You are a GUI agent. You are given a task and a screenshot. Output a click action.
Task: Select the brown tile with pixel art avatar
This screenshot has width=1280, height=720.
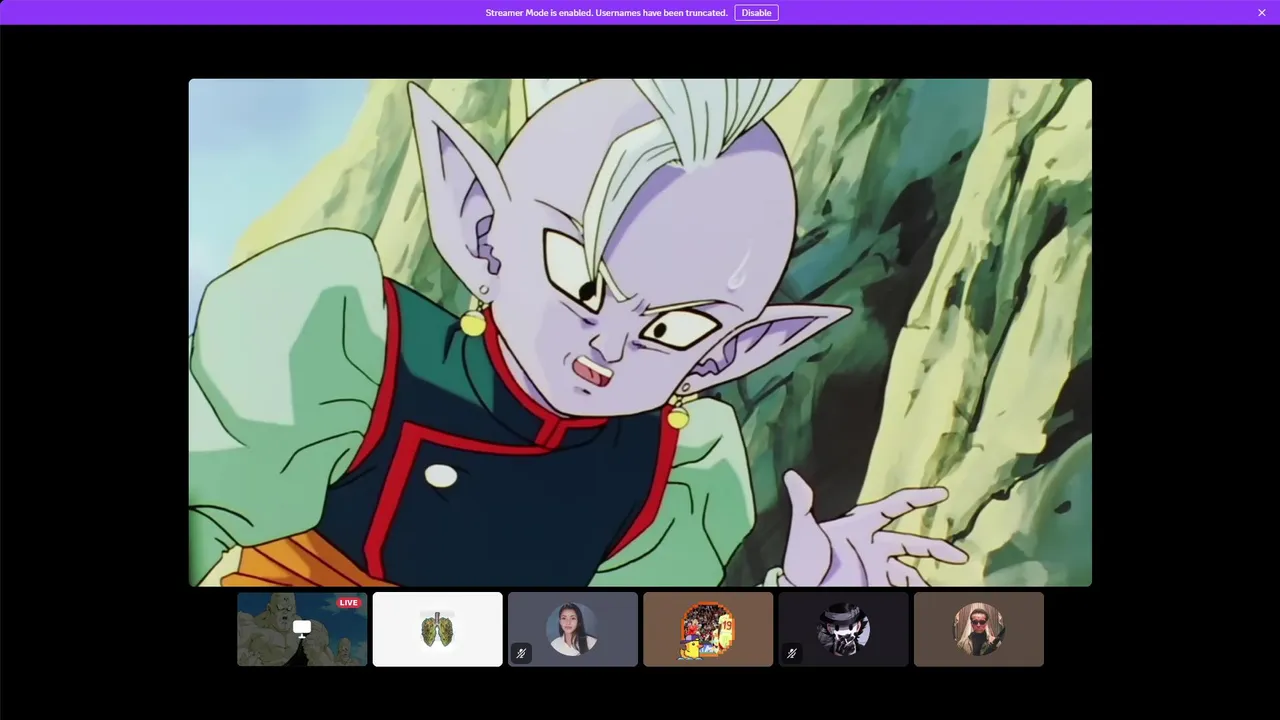click(708, 629)
